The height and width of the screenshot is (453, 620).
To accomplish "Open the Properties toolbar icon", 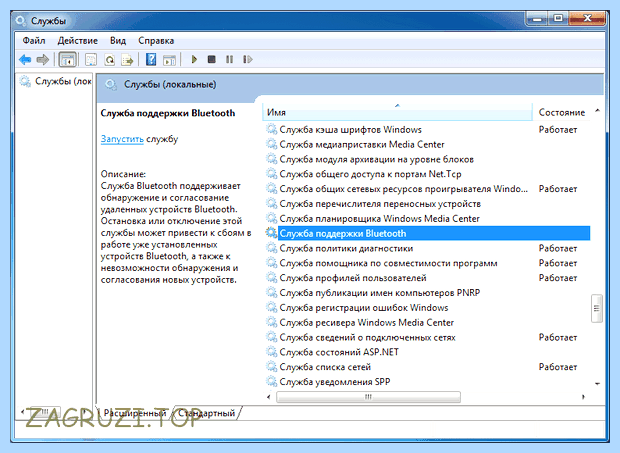I will click(91, 60).
